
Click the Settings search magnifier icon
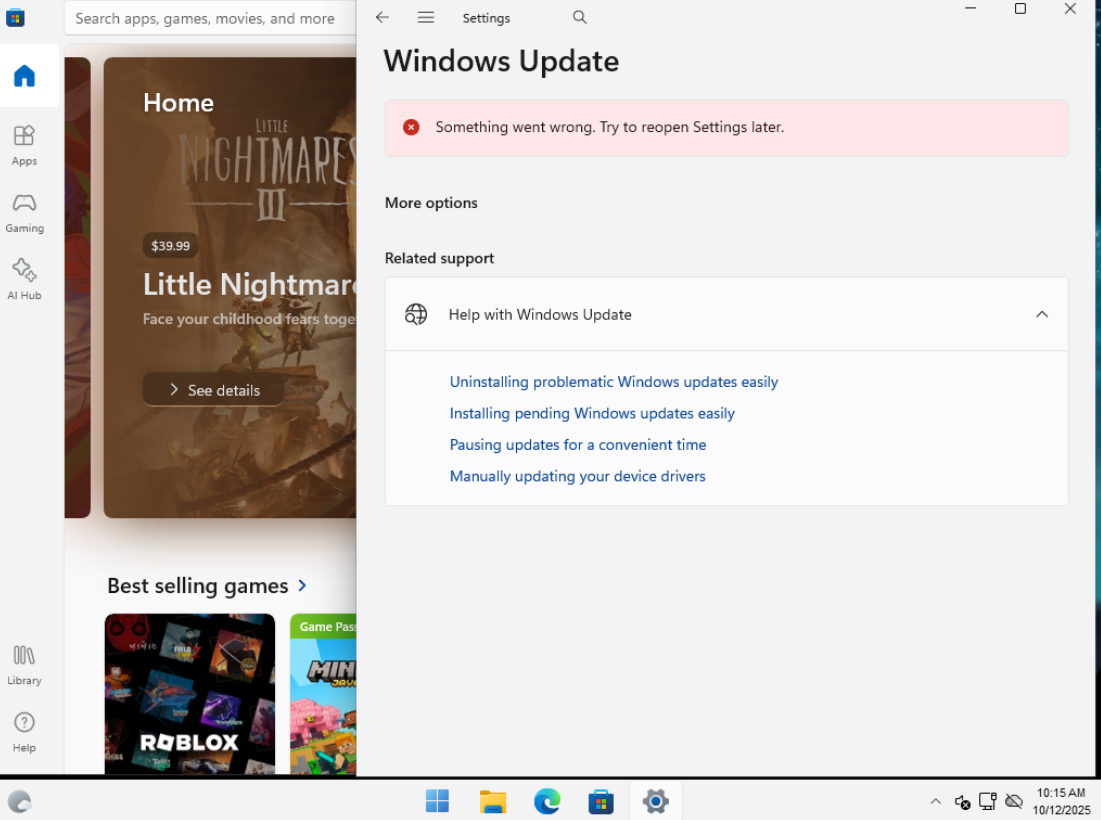(579, 18)
